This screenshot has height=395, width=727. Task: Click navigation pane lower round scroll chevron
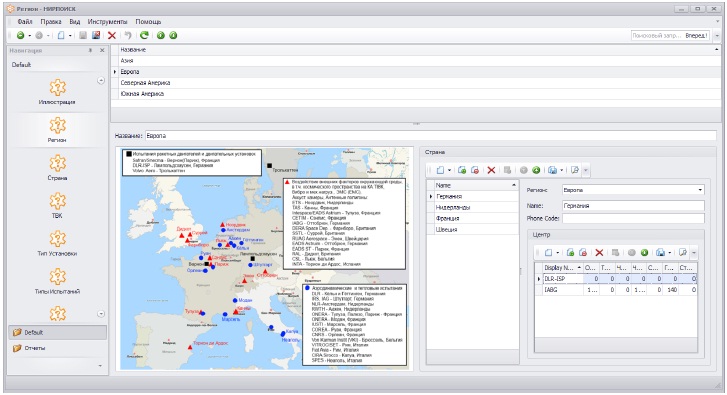(x=101, y=314)
